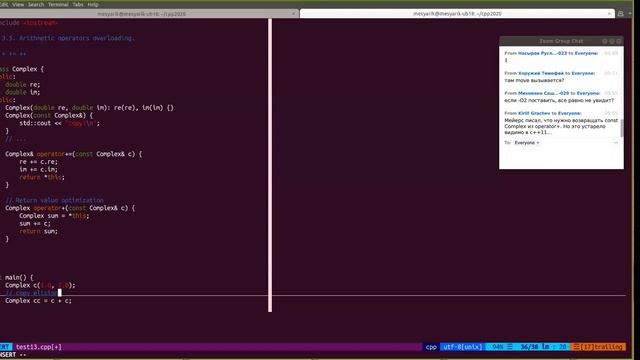The height and width of the screenshot is (360, 640).
Task: Open the Search menu
Action: point(36,4)
